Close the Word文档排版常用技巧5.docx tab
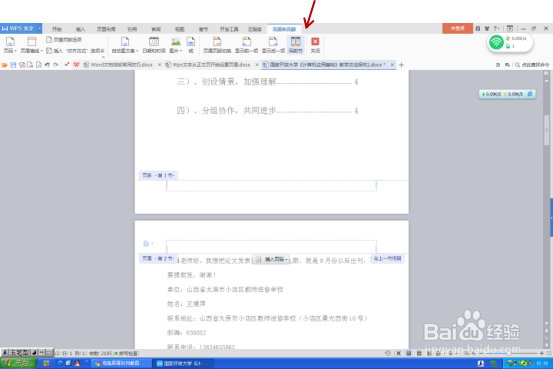Image resolution: width=553 pixels, height=369 pixels. (159, 65)
